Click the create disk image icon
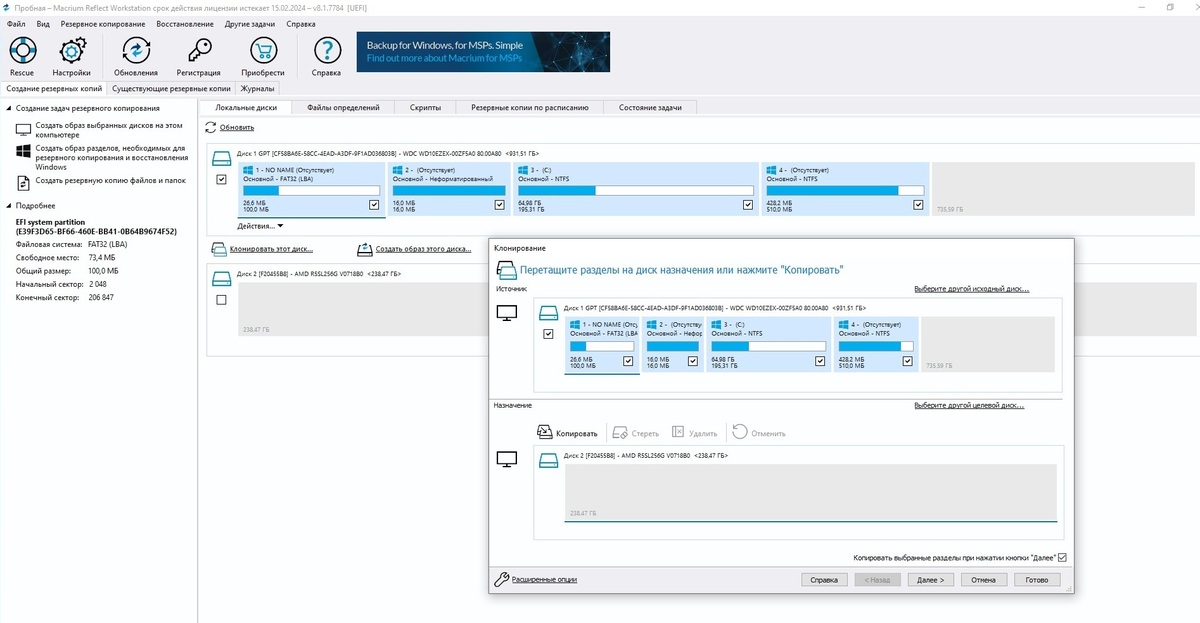Viewport: 1200px width, 623px height. coord(365,248)
